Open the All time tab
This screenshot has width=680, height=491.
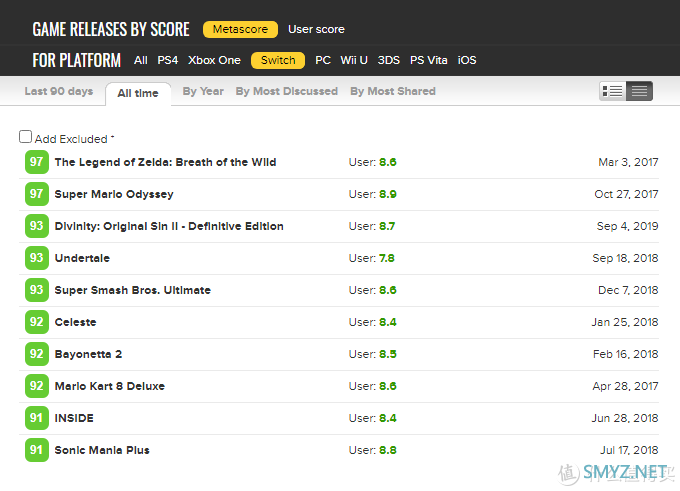(x=138, y=93)
